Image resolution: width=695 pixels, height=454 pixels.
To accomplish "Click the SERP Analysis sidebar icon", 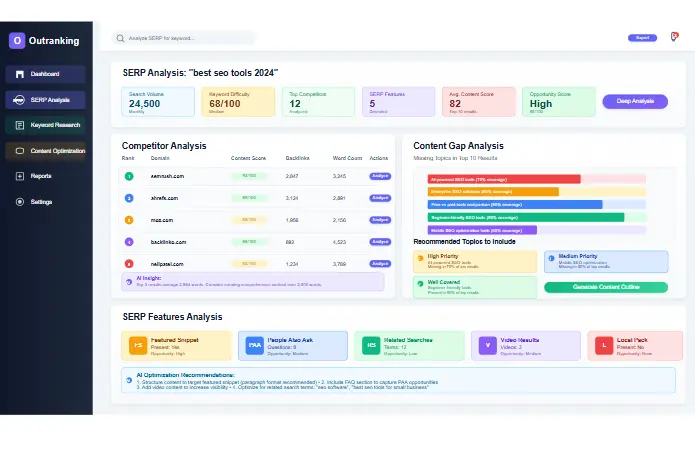I will pos(19,100).
